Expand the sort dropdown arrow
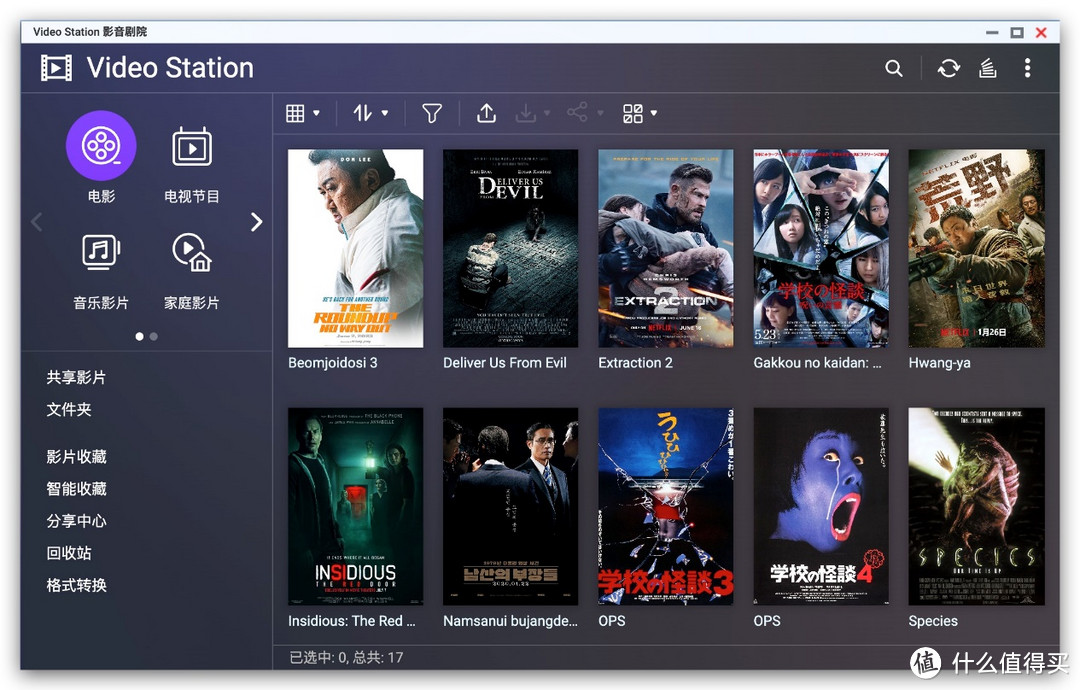 point(385,113)
